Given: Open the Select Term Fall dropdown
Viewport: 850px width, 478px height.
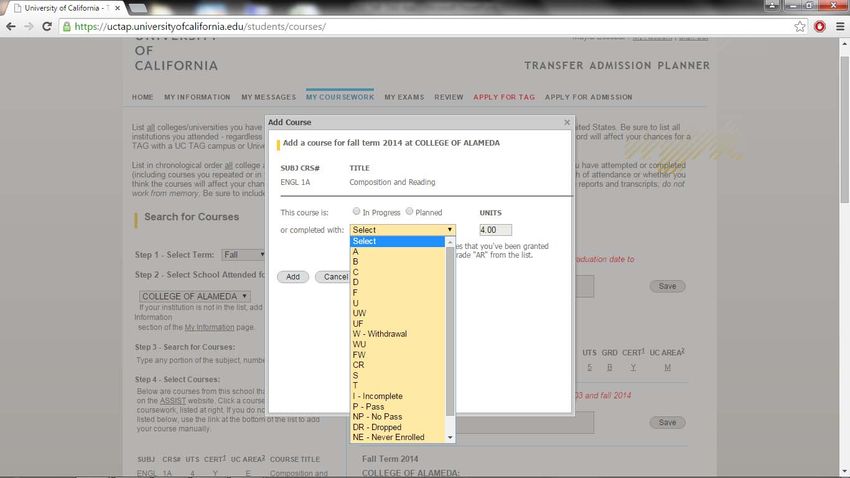Looking at the screenshot, I should coord(243,255).
